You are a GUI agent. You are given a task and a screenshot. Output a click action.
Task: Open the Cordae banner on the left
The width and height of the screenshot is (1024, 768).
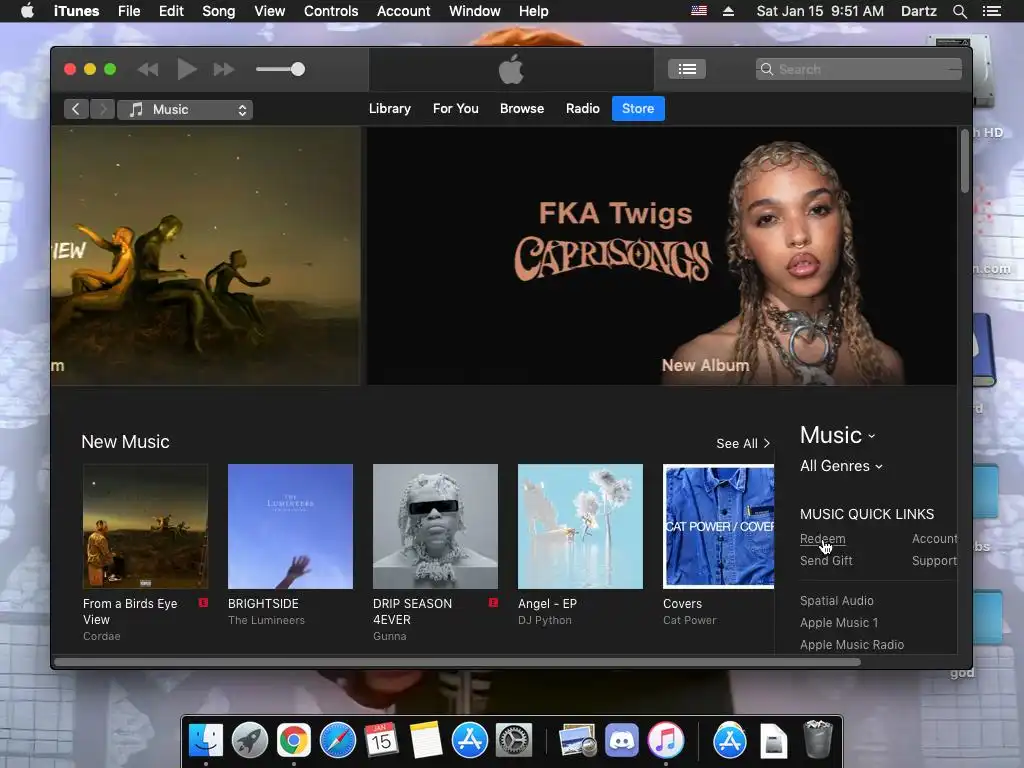tap(206, 255)
